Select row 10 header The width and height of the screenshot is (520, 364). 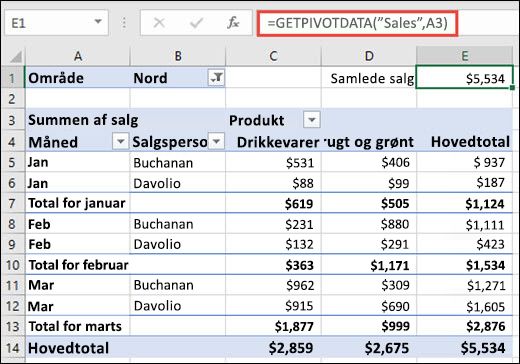(13, 265)
